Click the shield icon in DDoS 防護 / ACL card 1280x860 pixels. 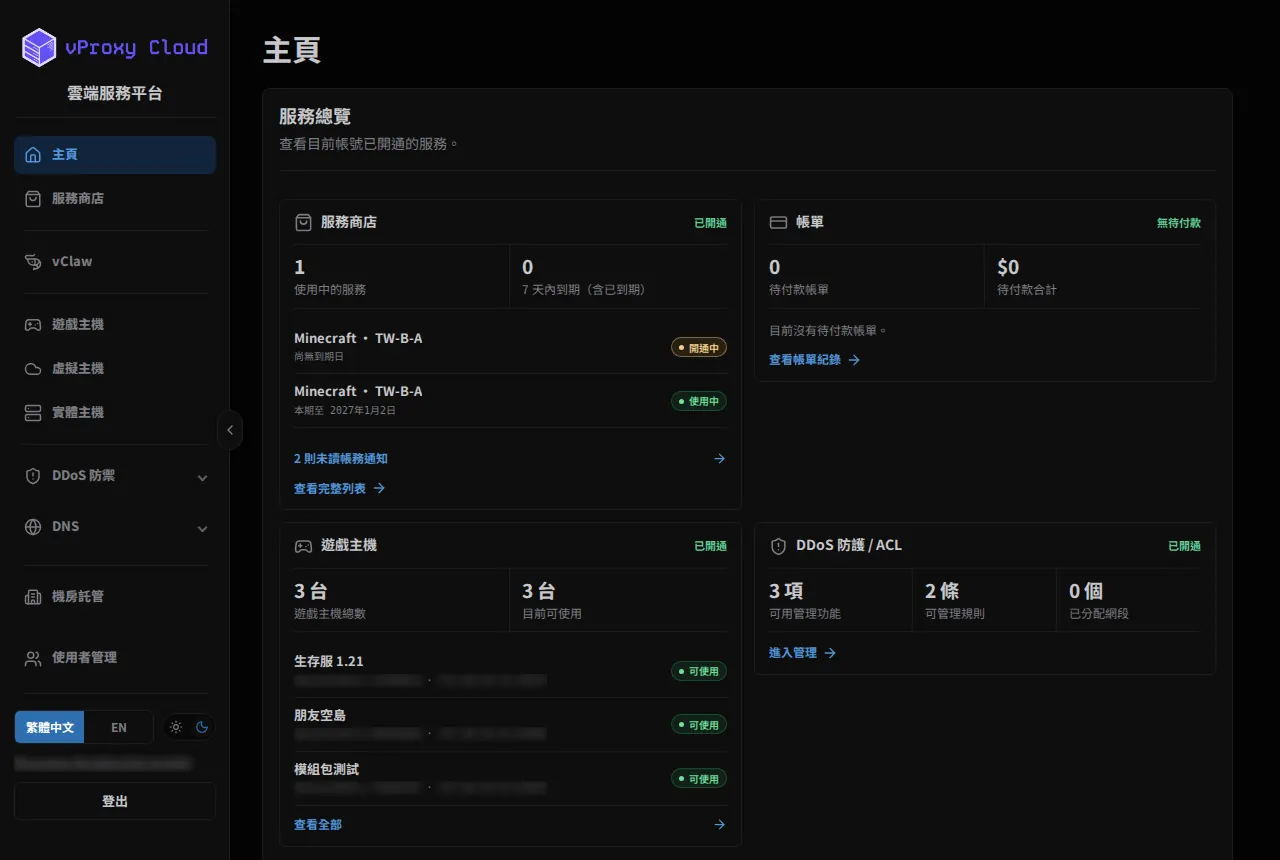778,546
